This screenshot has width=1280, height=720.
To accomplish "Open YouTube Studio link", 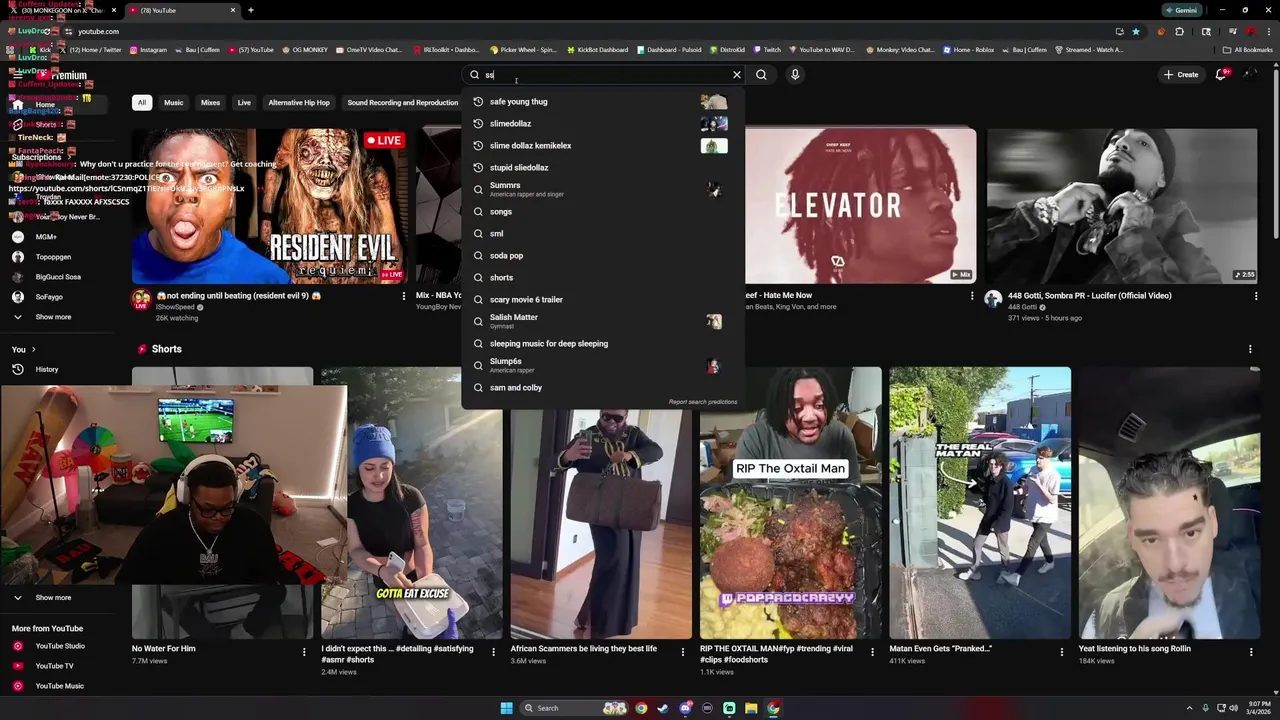I will (x=60, y=646).
